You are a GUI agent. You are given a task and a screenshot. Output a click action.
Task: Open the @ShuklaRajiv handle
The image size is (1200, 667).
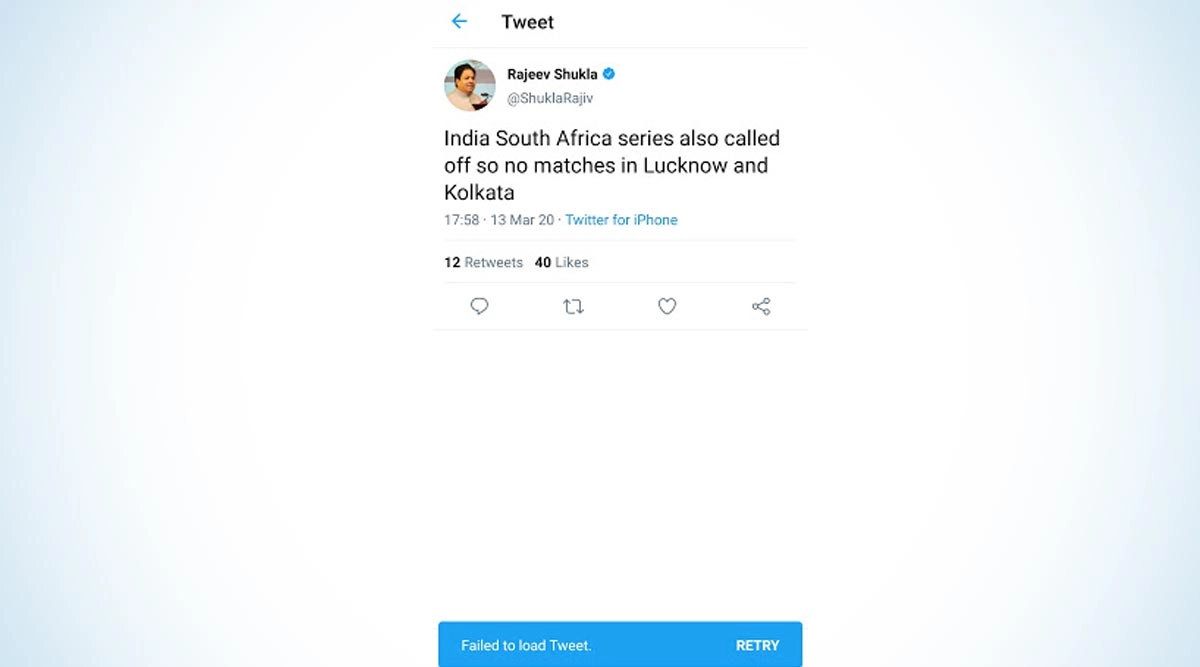point(551,98)
